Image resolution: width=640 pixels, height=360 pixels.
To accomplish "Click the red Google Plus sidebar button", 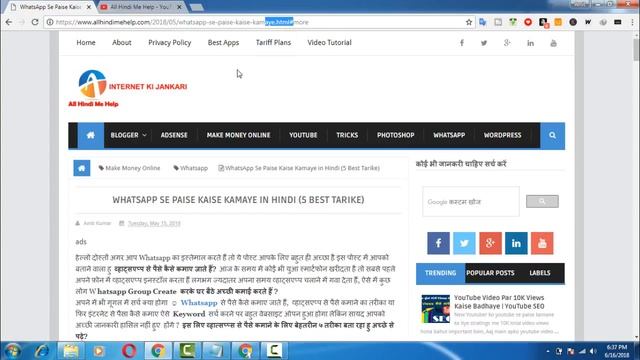I will point(490,243).
